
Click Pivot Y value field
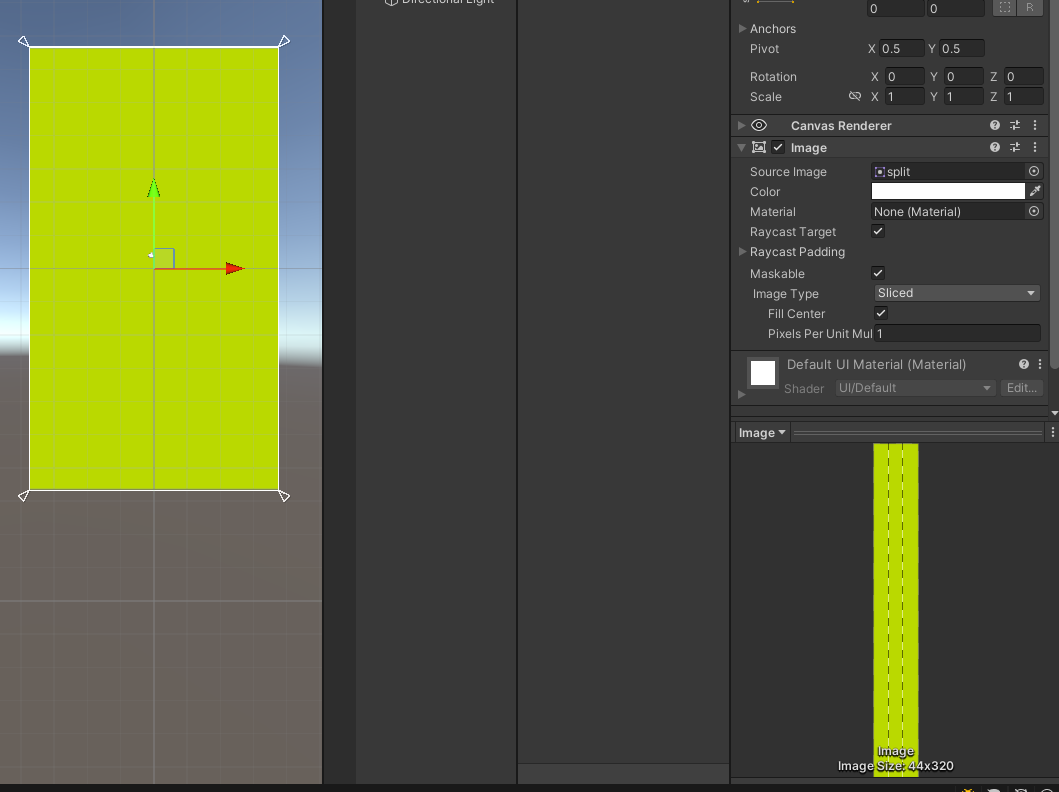(962, 49)
